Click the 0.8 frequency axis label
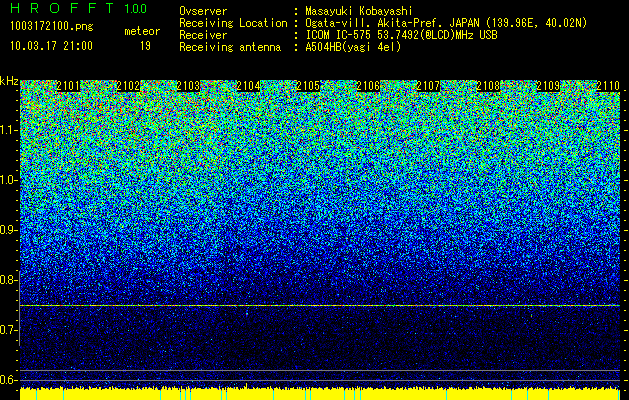Image resolution: width=629 pixels, height=400 pixels. (x=8, y=280)
